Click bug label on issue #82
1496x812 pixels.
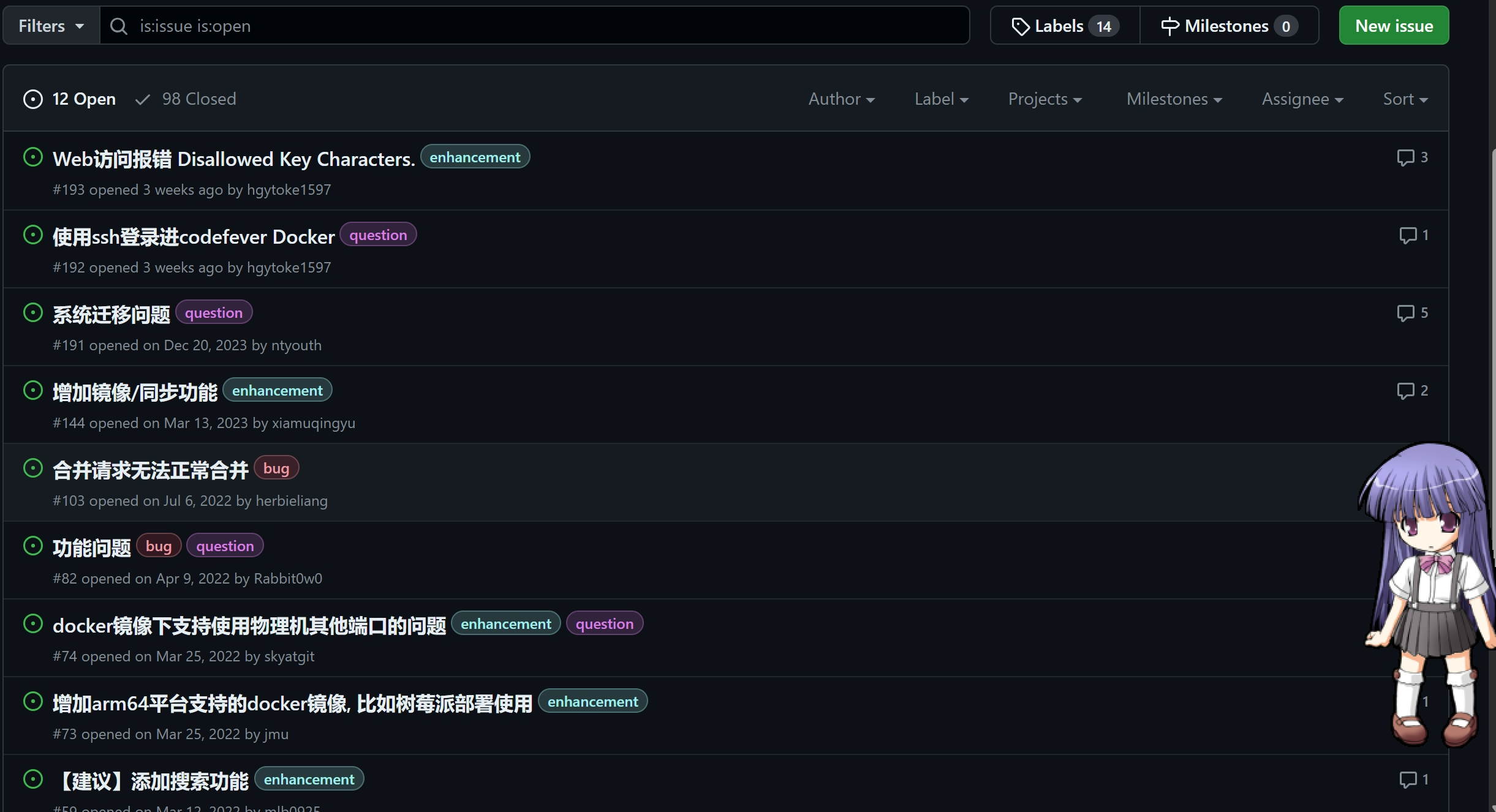[159, 546]
